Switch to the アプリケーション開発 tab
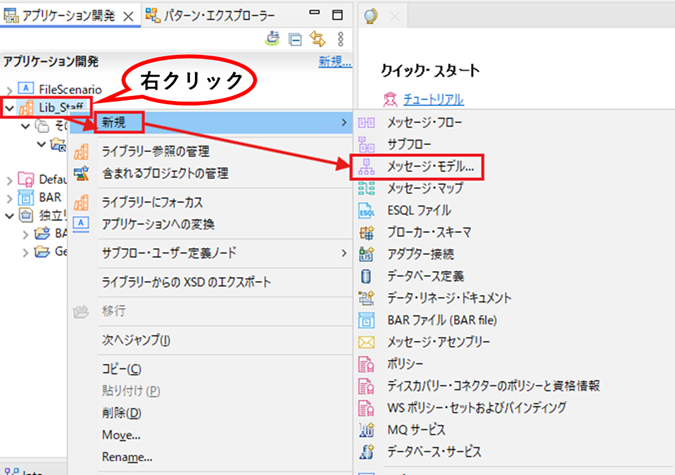675x475 pixels. [x=69, y=16]
